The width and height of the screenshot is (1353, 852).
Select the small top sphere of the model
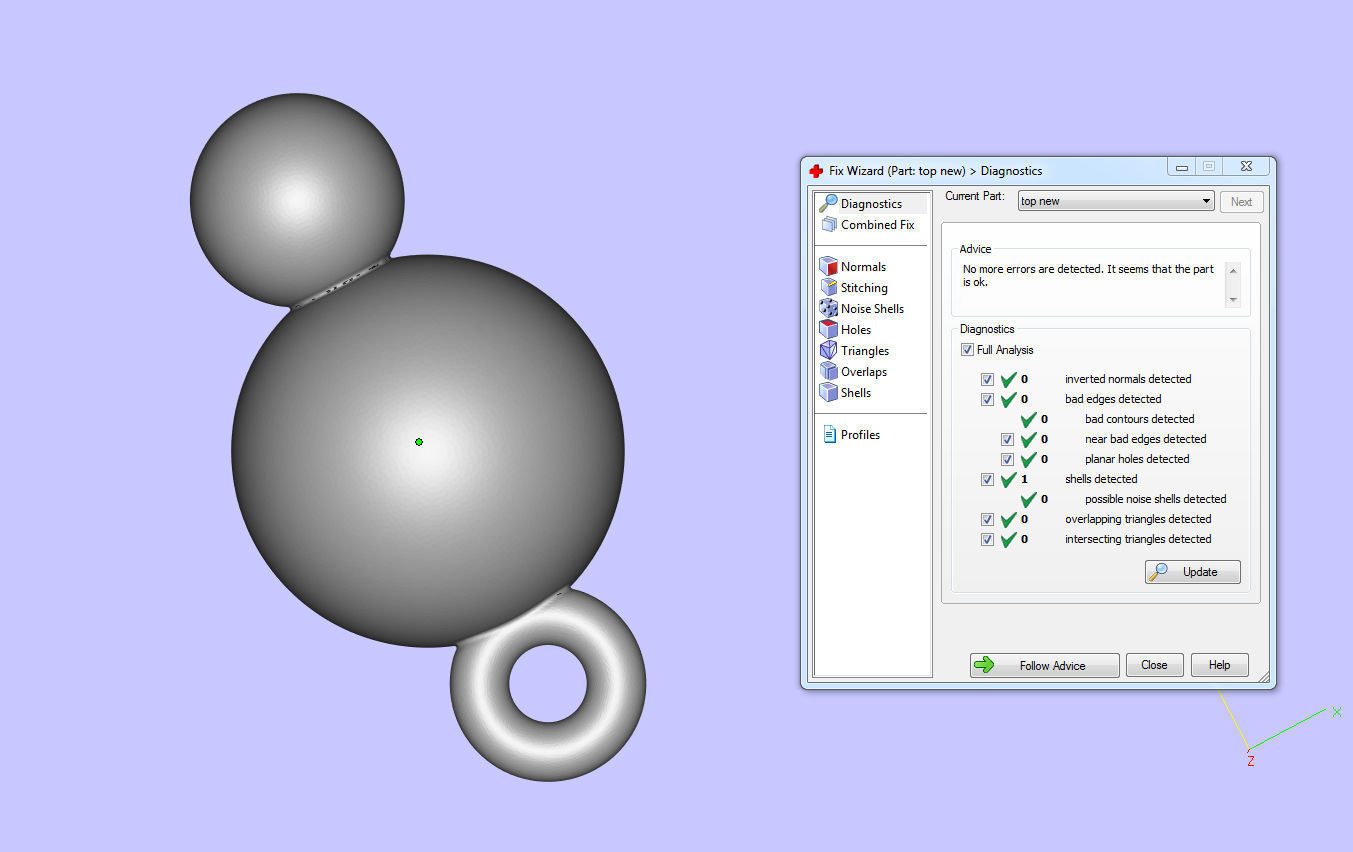coord(297,200)
